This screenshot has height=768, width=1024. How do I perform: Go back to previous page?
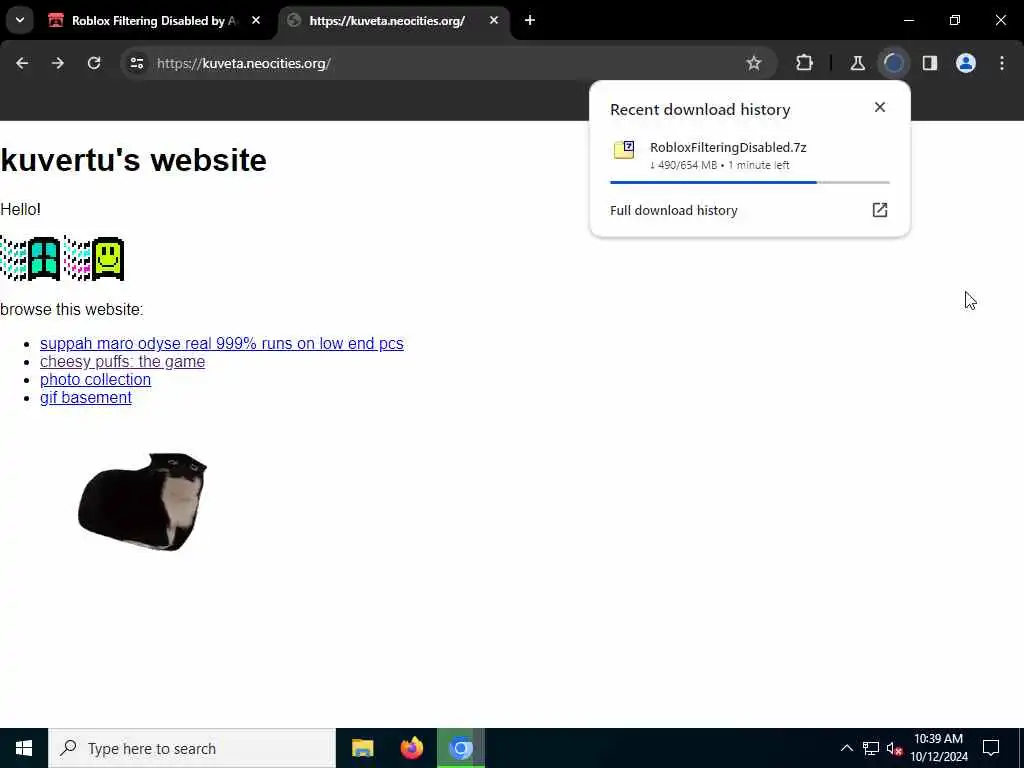22,63
